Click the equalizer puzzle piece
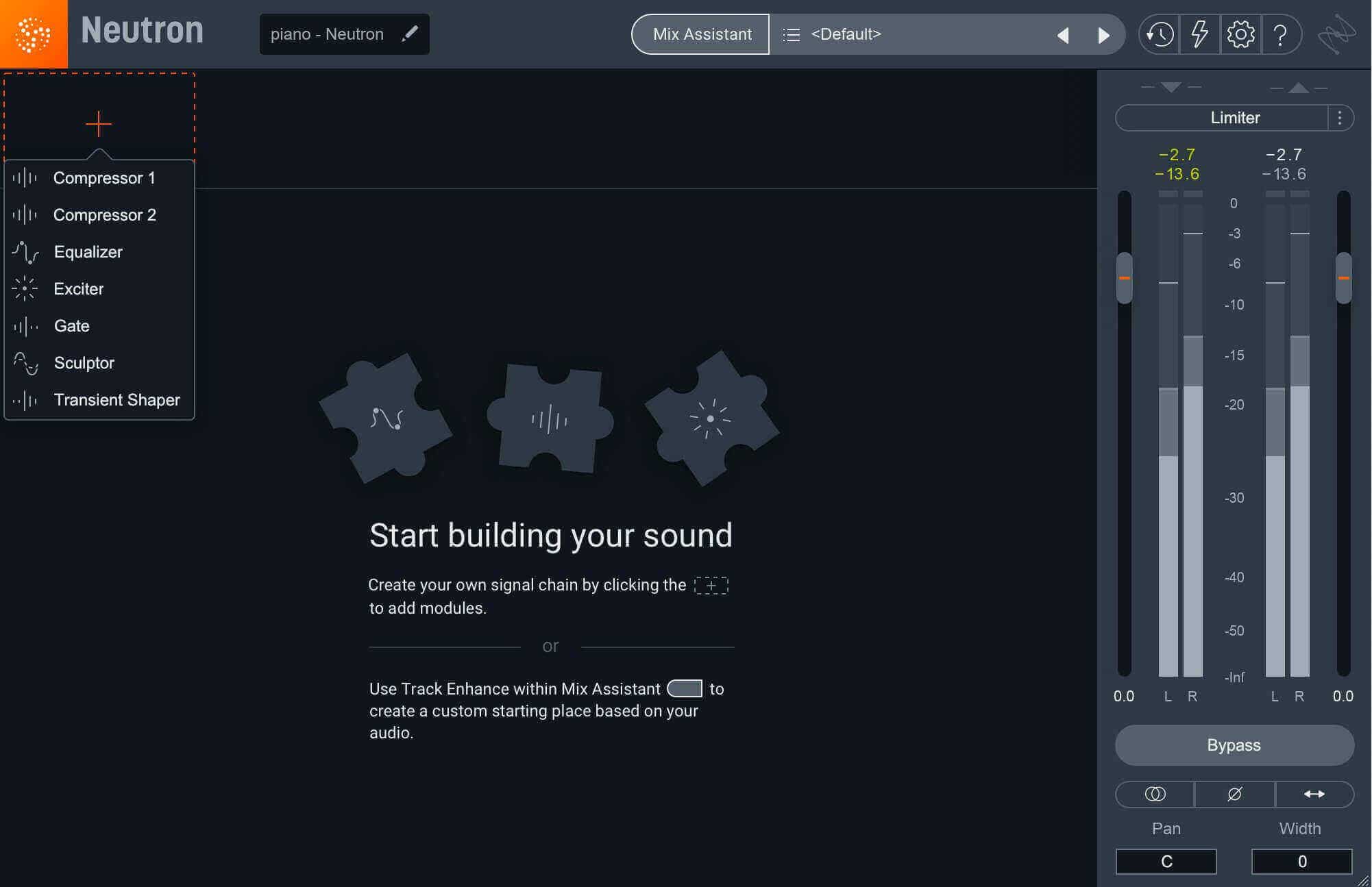 point(385,418)
